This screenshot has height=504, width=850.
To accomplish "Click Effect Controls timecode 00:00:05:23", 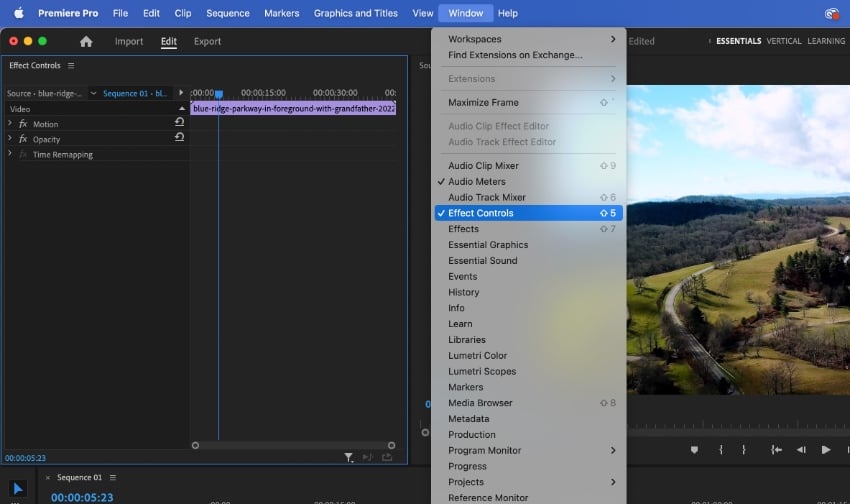I will (x=25, y=458).
